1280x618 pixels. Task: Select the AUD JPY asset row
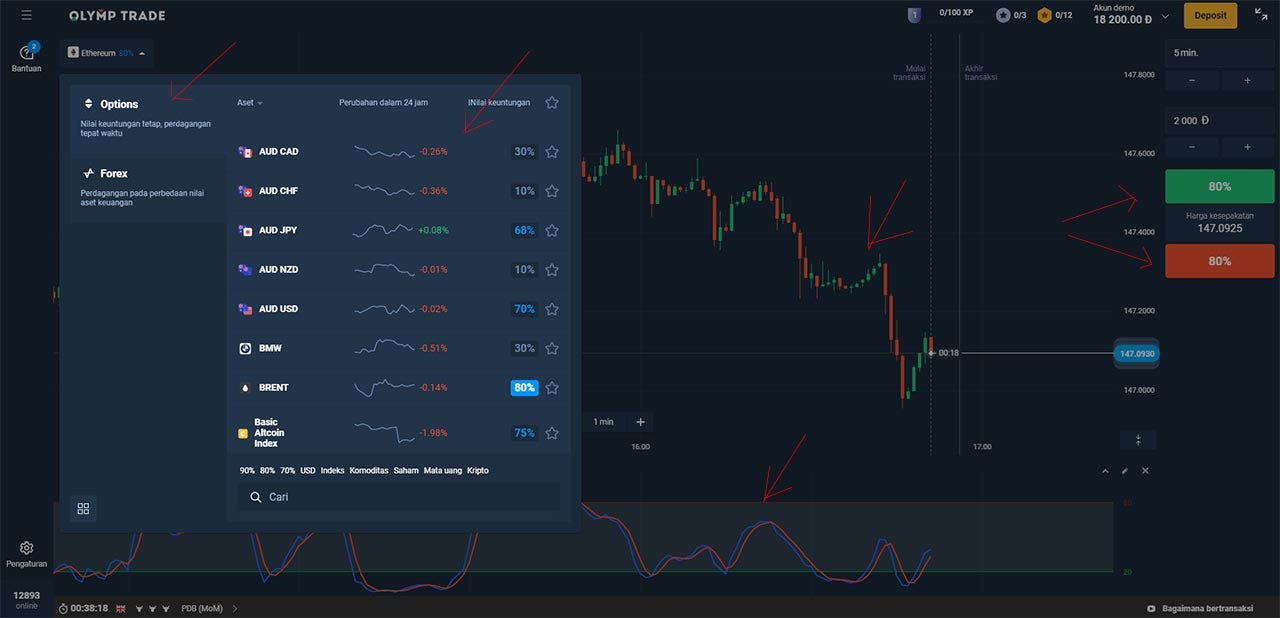(399, 230)
